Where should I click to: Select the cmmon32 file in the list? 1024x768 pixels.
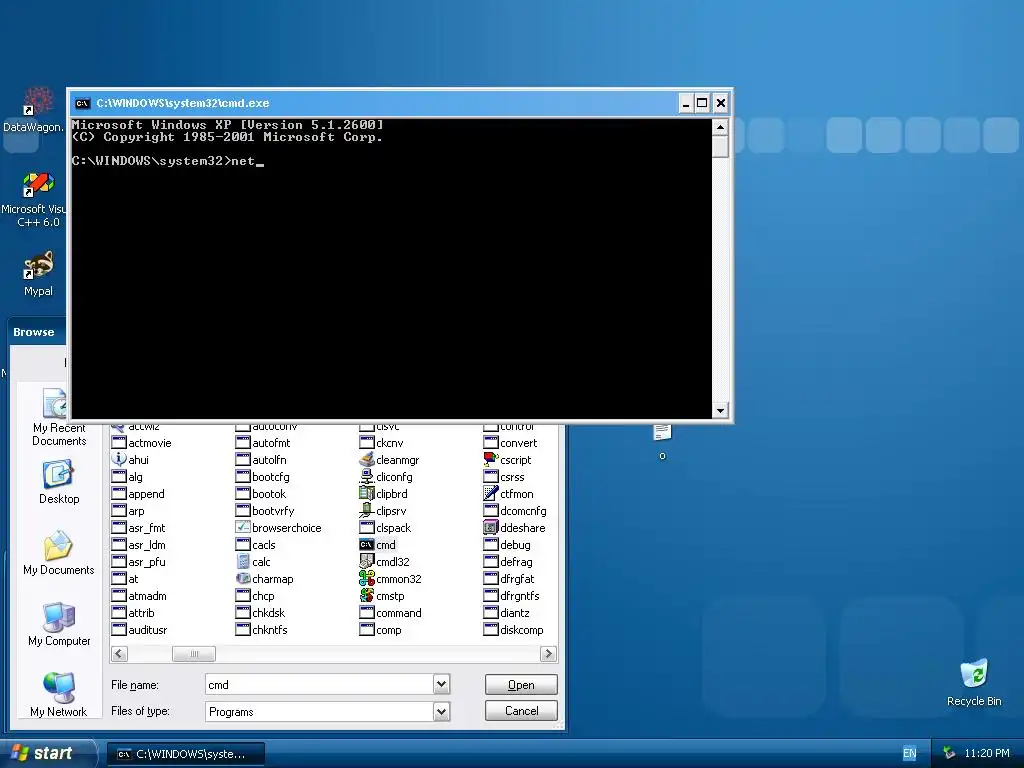tap(391, 579)
